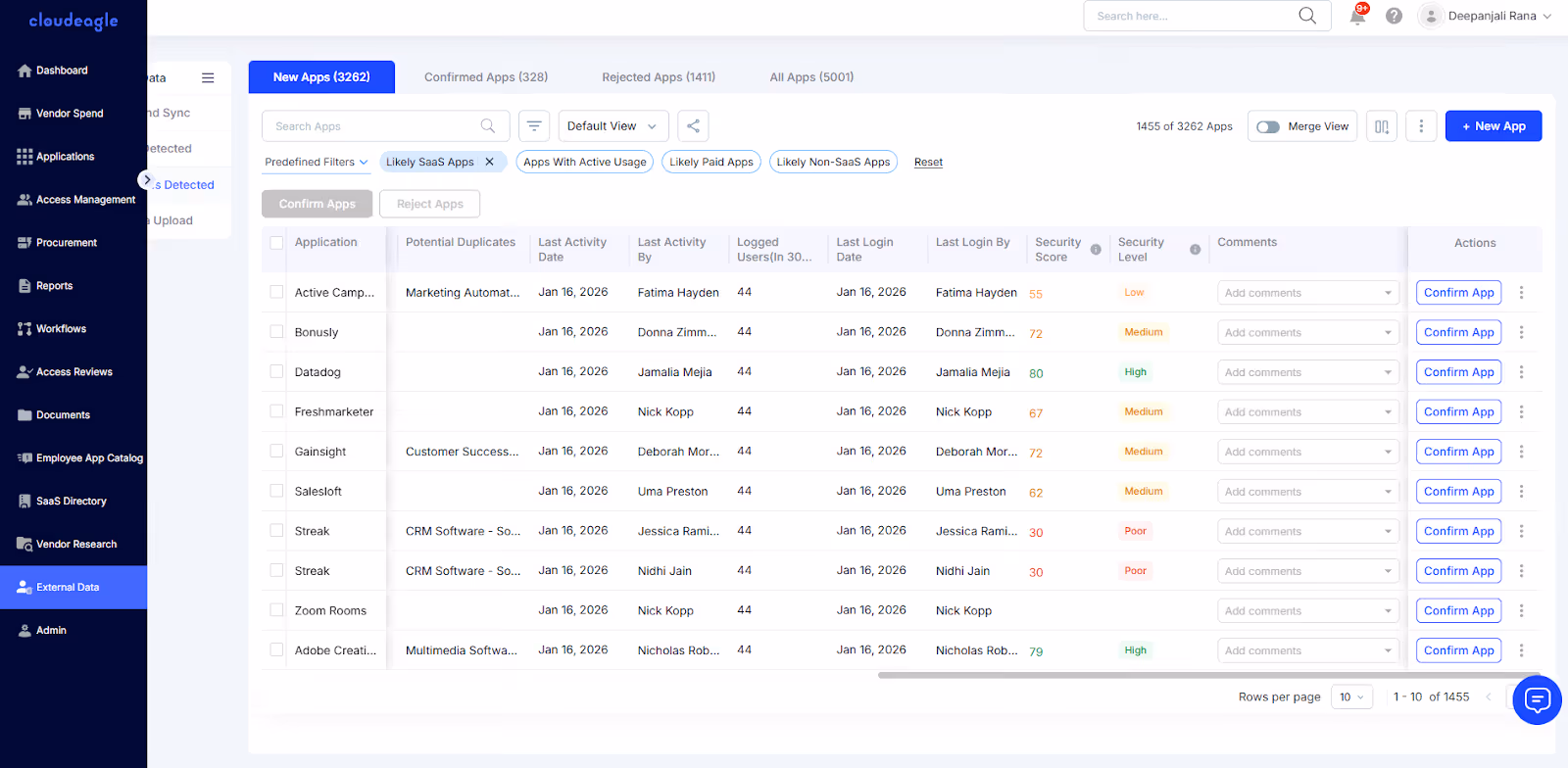Open the Default View dropdown
1568x768 pixels.
613,126
